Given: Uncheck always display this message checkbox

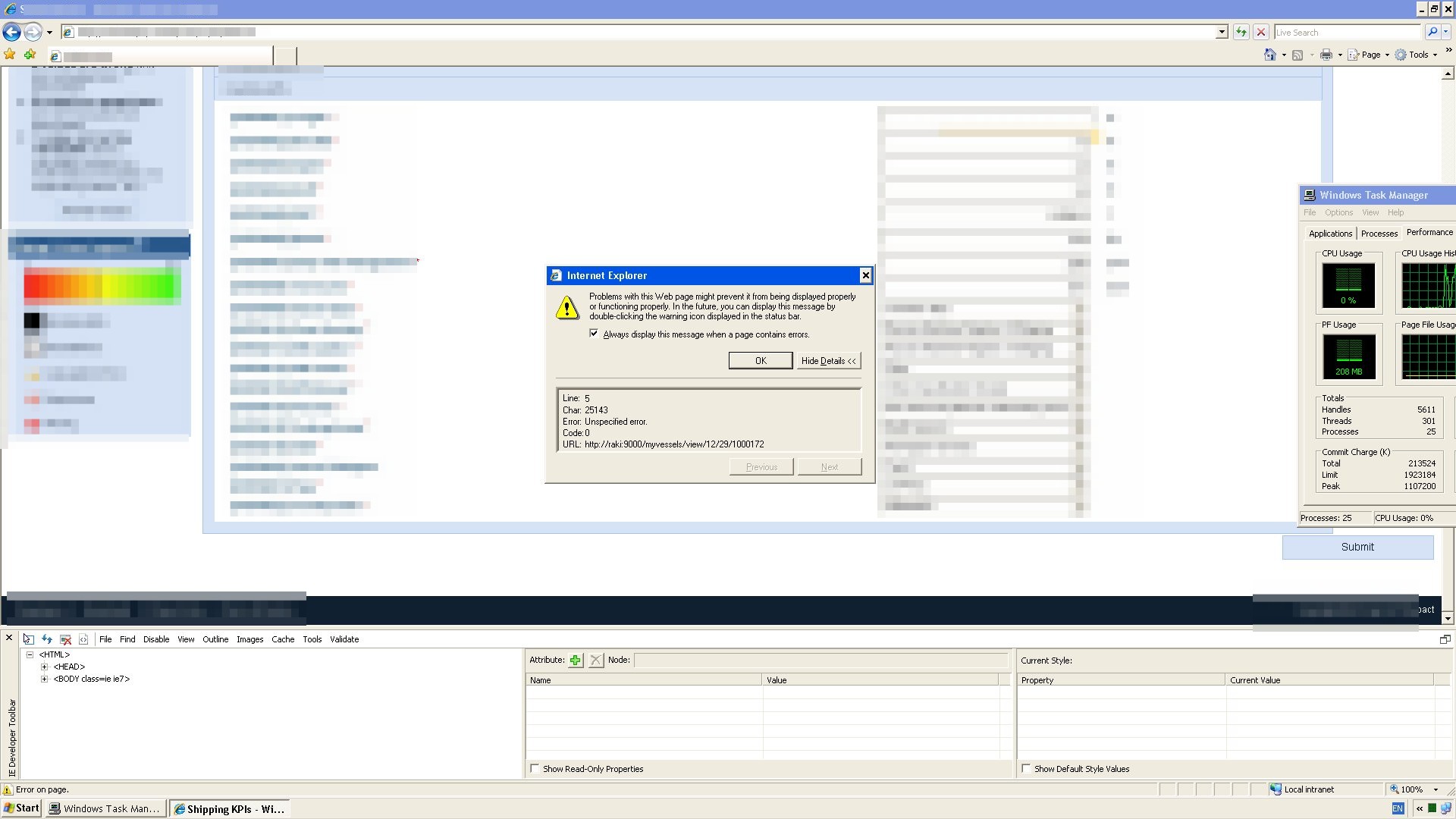Looking at the screenshot, I should coord(594,334).
